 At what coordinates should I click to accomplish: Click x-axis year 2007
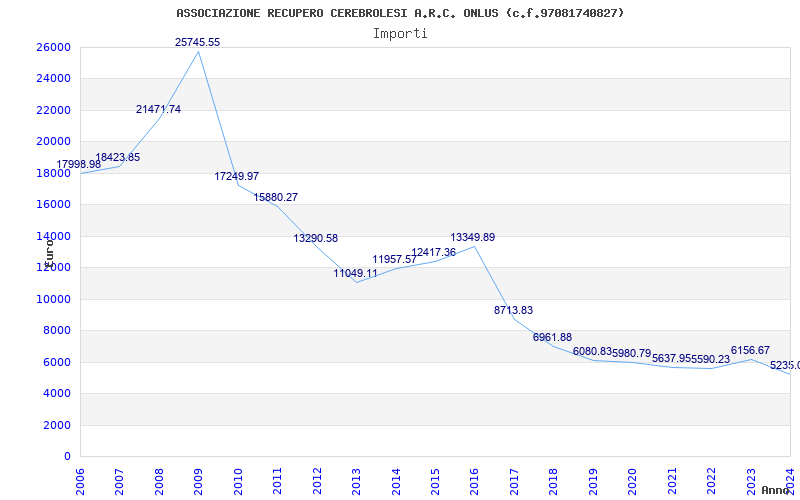pyautogui.click(x=119, y=481)
